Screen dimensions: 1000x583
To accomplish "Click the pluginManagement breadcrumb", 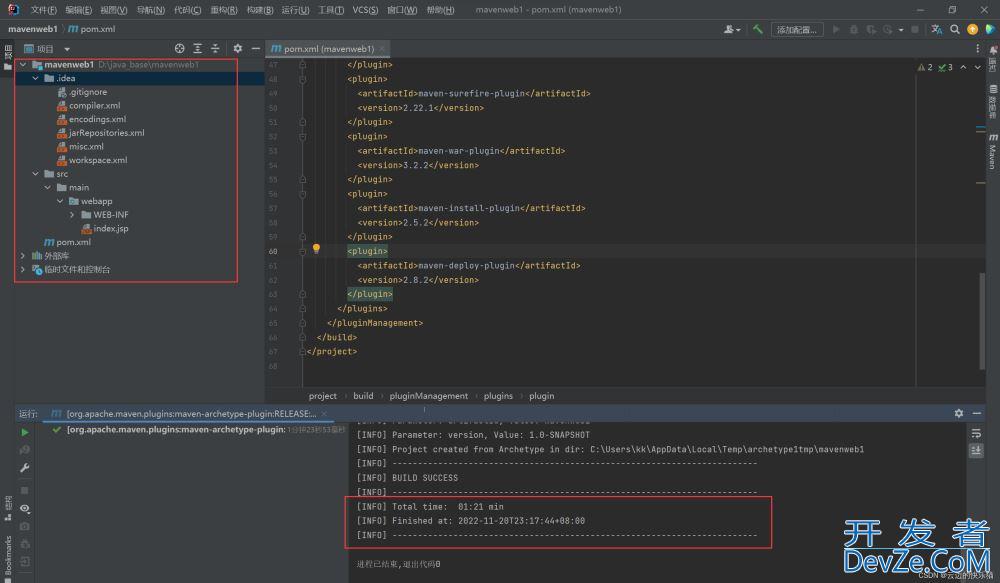I will (x=429, y=395).
